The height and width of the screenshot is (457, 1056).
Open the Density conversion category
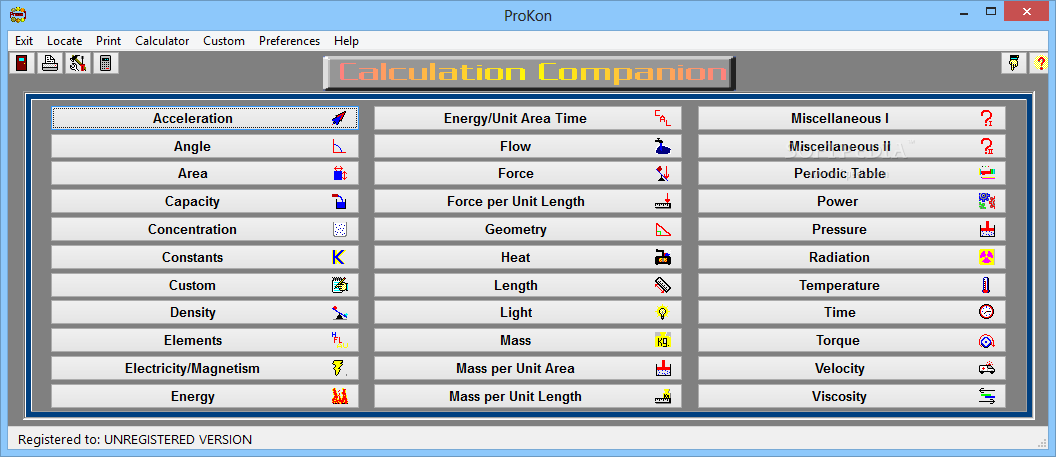click(205, 312)
